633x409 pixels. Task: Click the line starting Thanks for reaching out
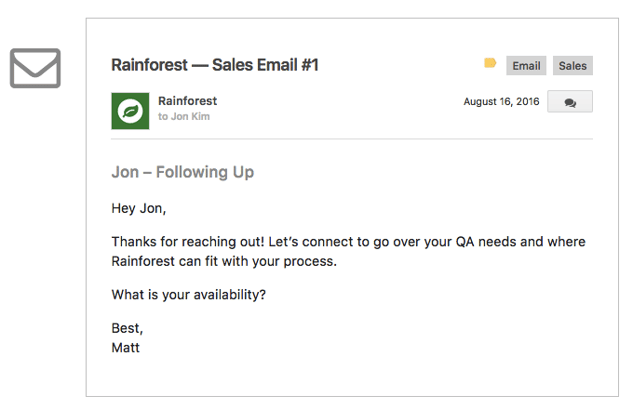pos(348,242)
